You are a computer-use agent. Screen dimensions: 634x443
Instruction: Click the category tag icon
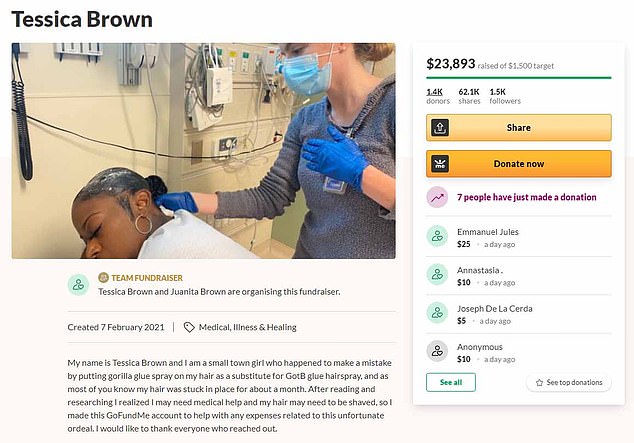click(189, 327)
